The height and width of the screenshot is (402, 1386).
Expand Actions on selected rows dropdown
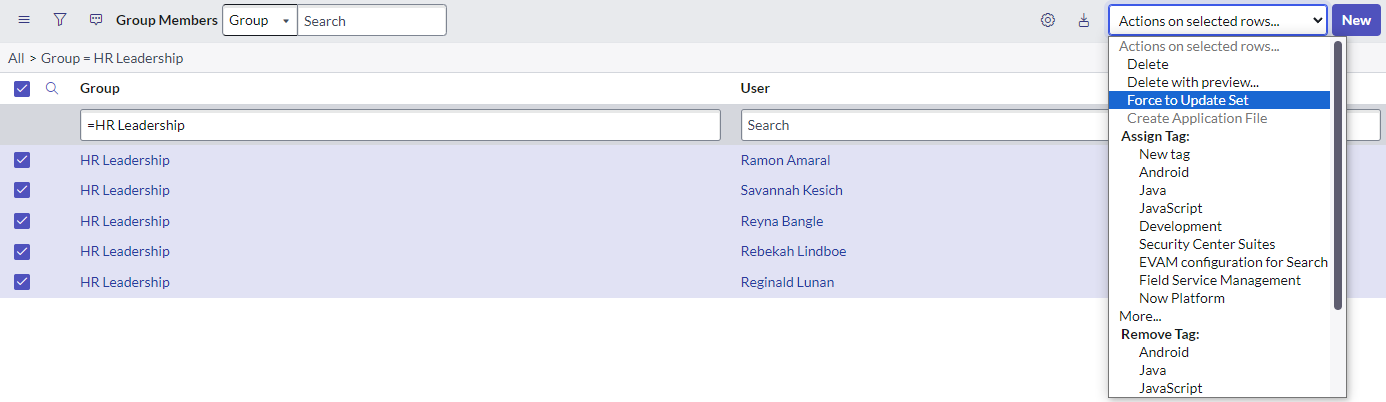1217,20
